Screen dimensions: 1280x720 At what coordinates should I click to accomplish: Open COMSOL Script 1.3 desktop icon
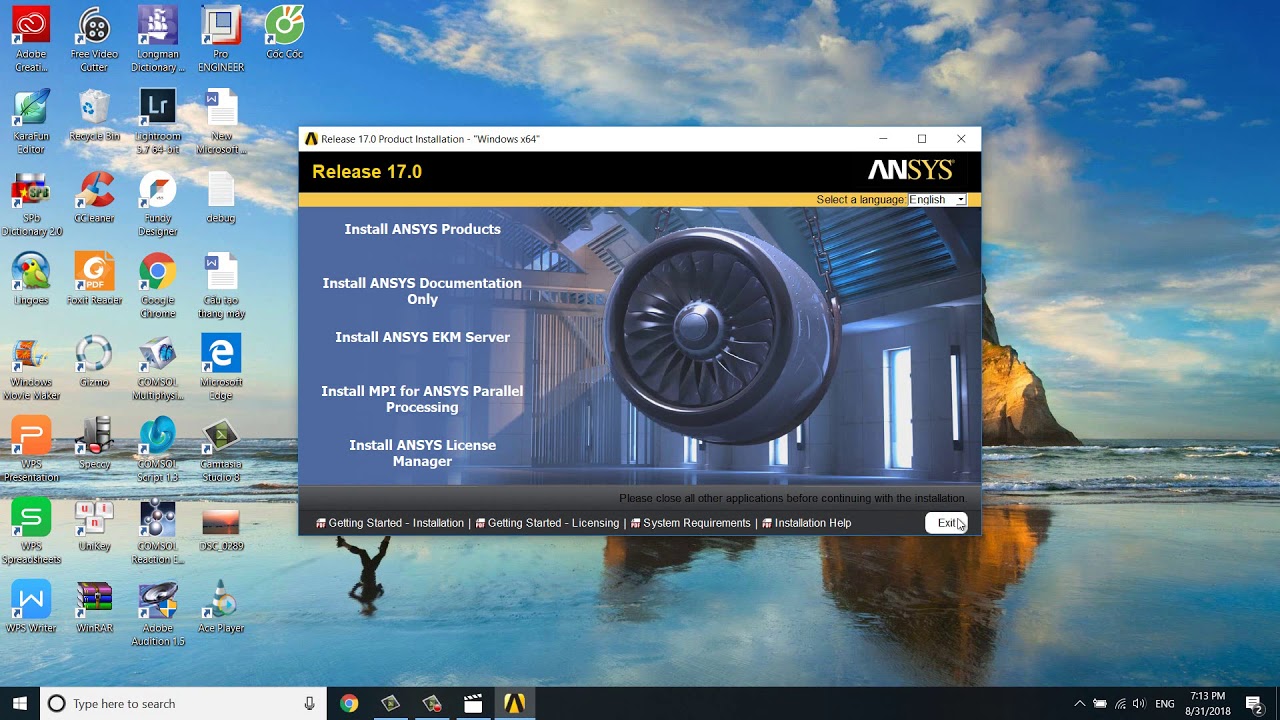(158, 449)
